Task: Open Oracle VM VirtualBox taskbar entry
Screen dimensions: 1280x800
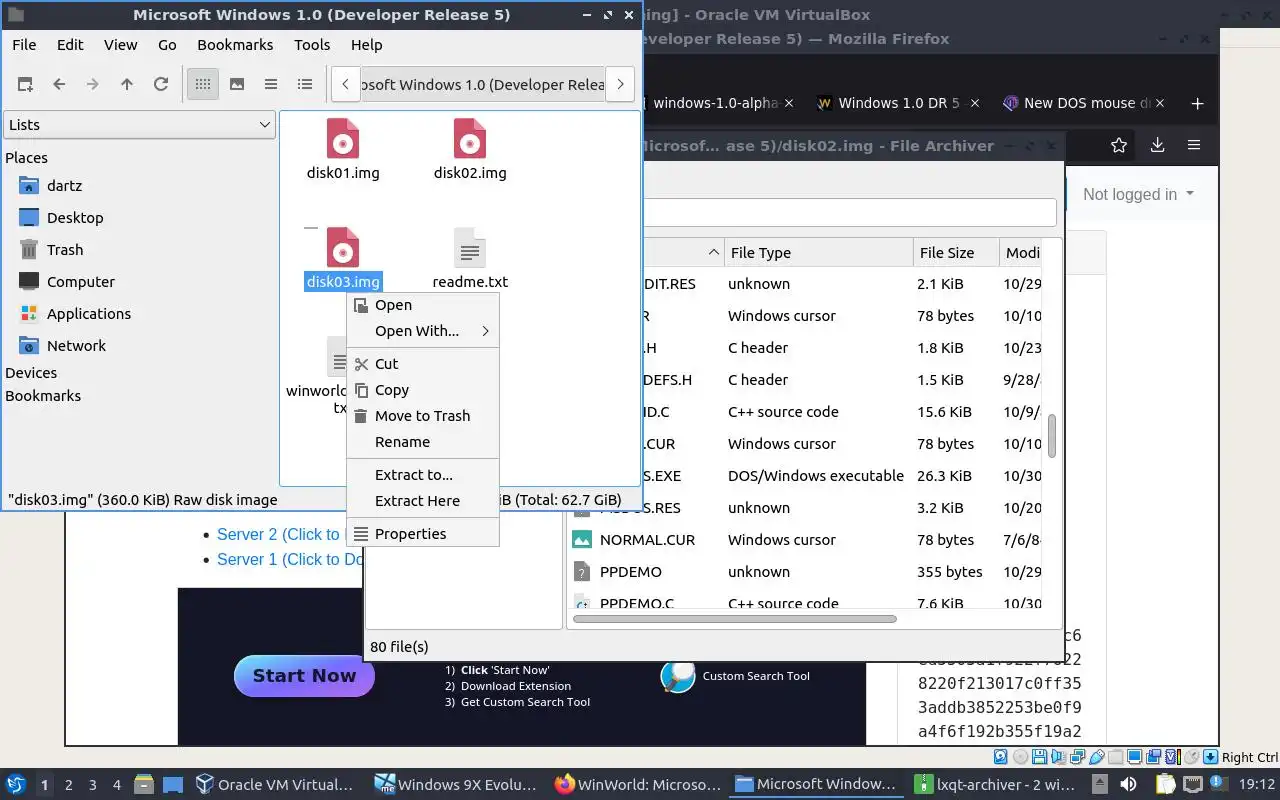Action: 275,785
